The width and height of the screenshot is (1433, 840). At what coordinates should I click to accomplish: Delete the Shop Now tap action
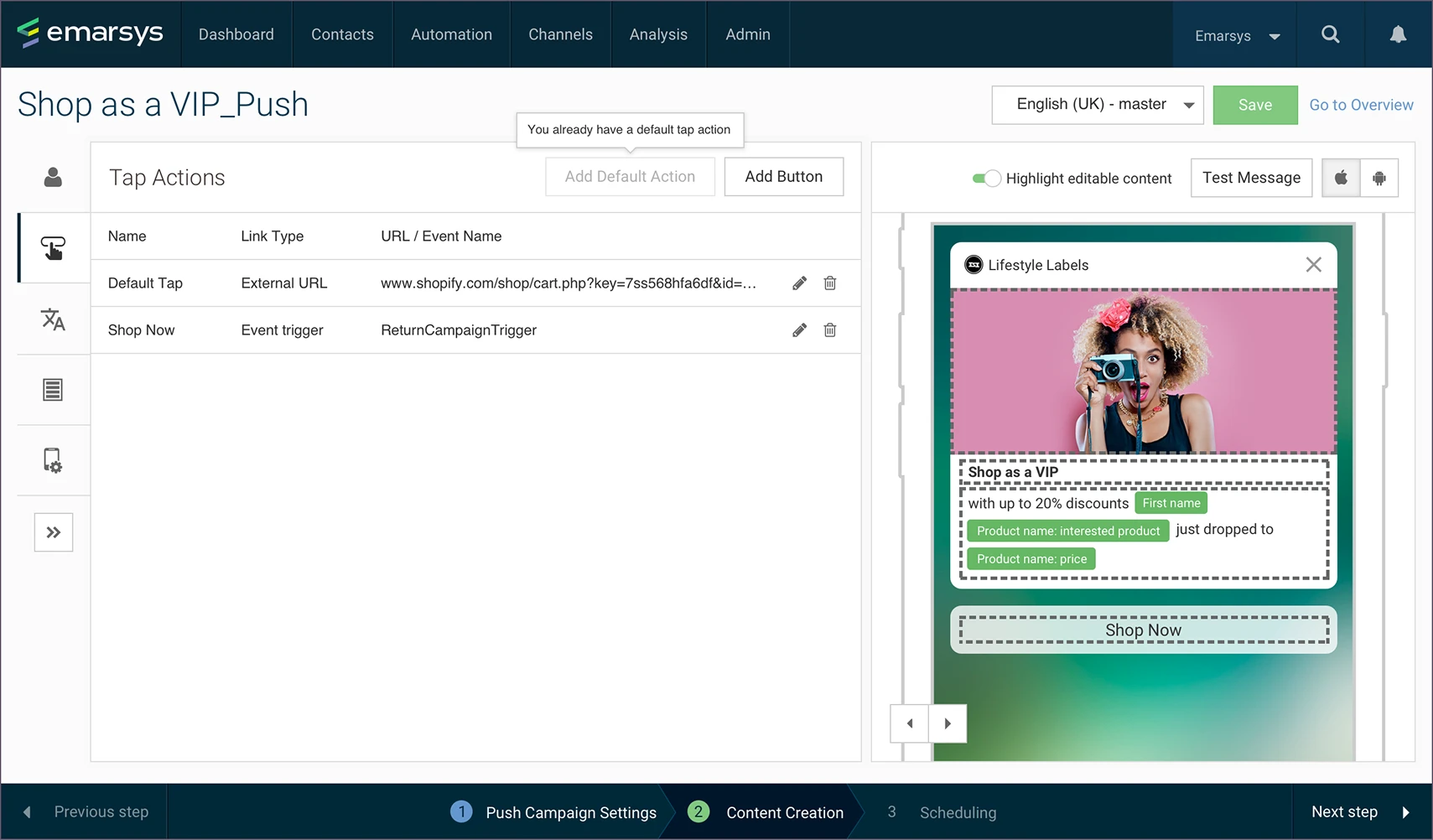click(x=829, y=330)
